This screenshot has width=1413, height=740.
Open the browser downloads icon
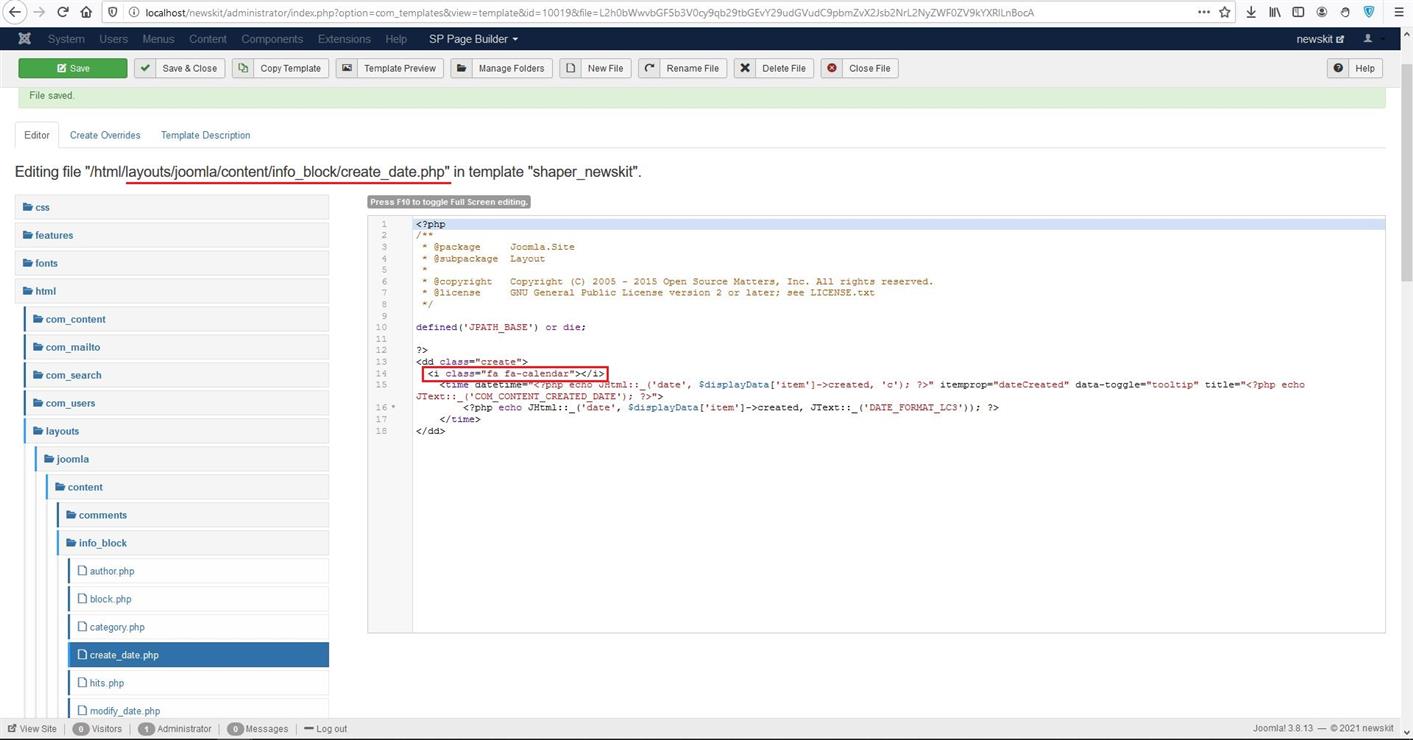tap(1251, 12)
